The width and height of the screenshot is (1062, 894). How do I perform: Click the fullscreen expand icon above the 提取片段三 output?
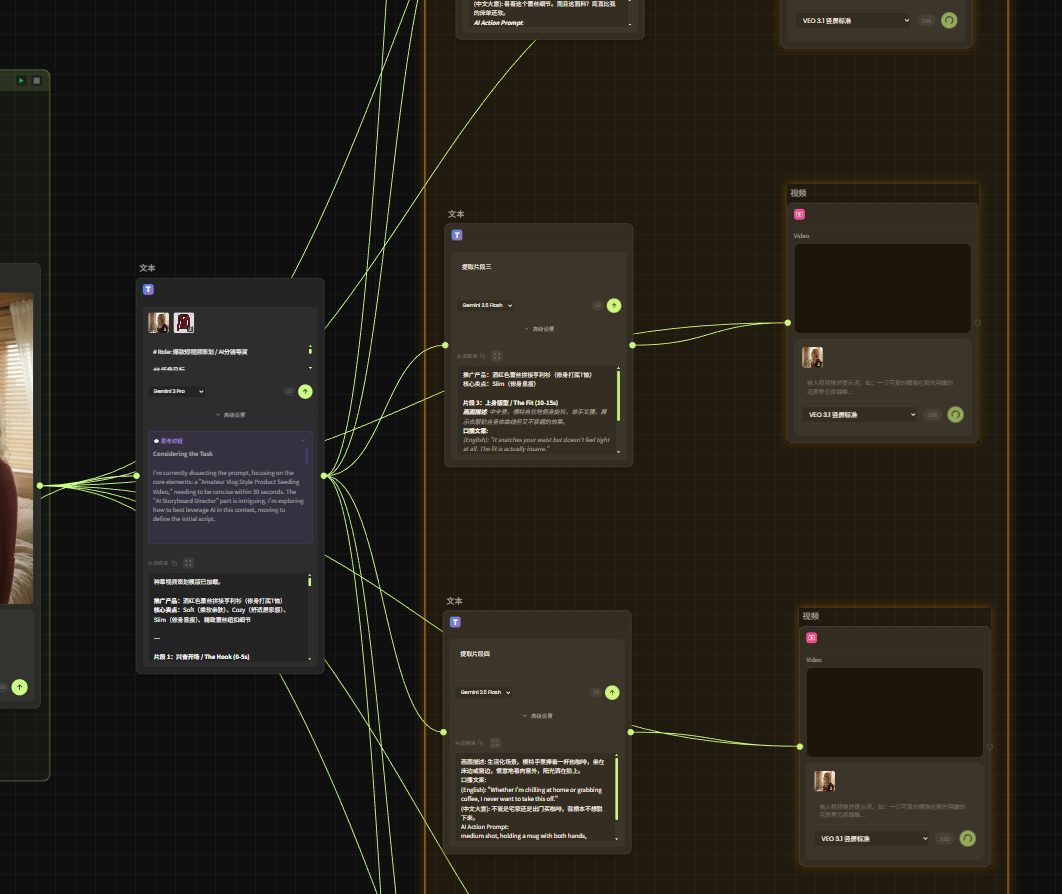[x=497, y=355]
